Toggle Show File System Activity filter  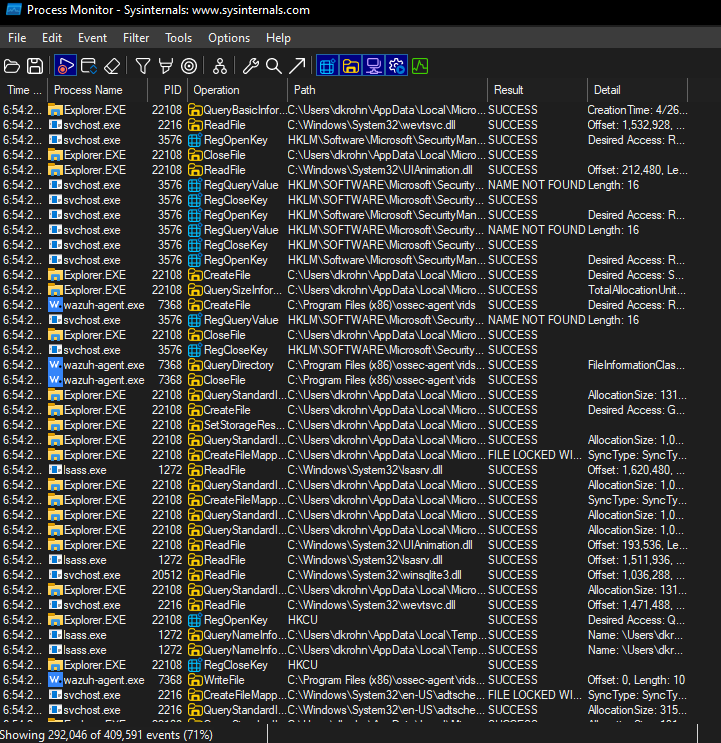[350, 66]
